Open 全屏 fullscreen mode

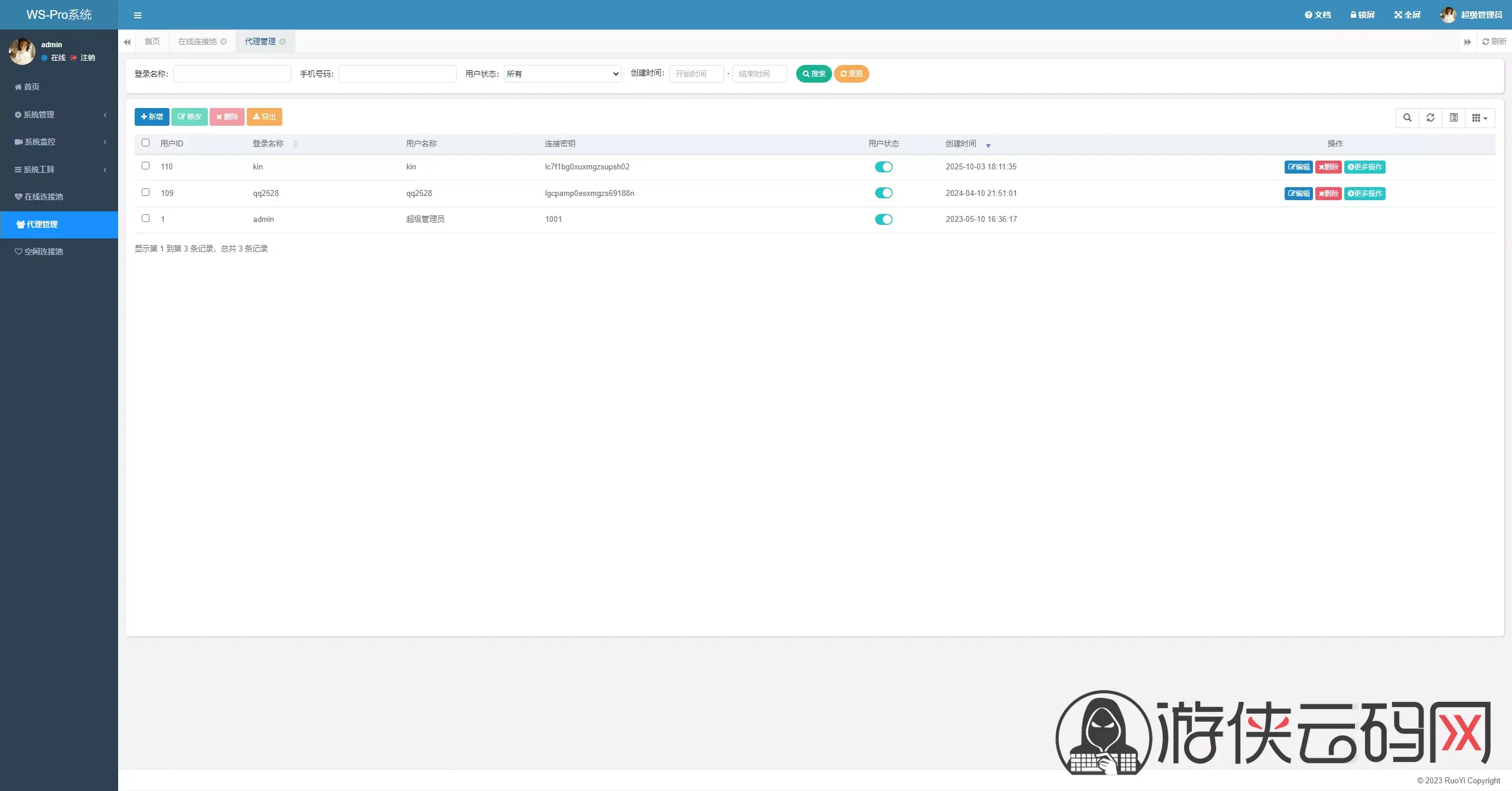(1407, 15)
